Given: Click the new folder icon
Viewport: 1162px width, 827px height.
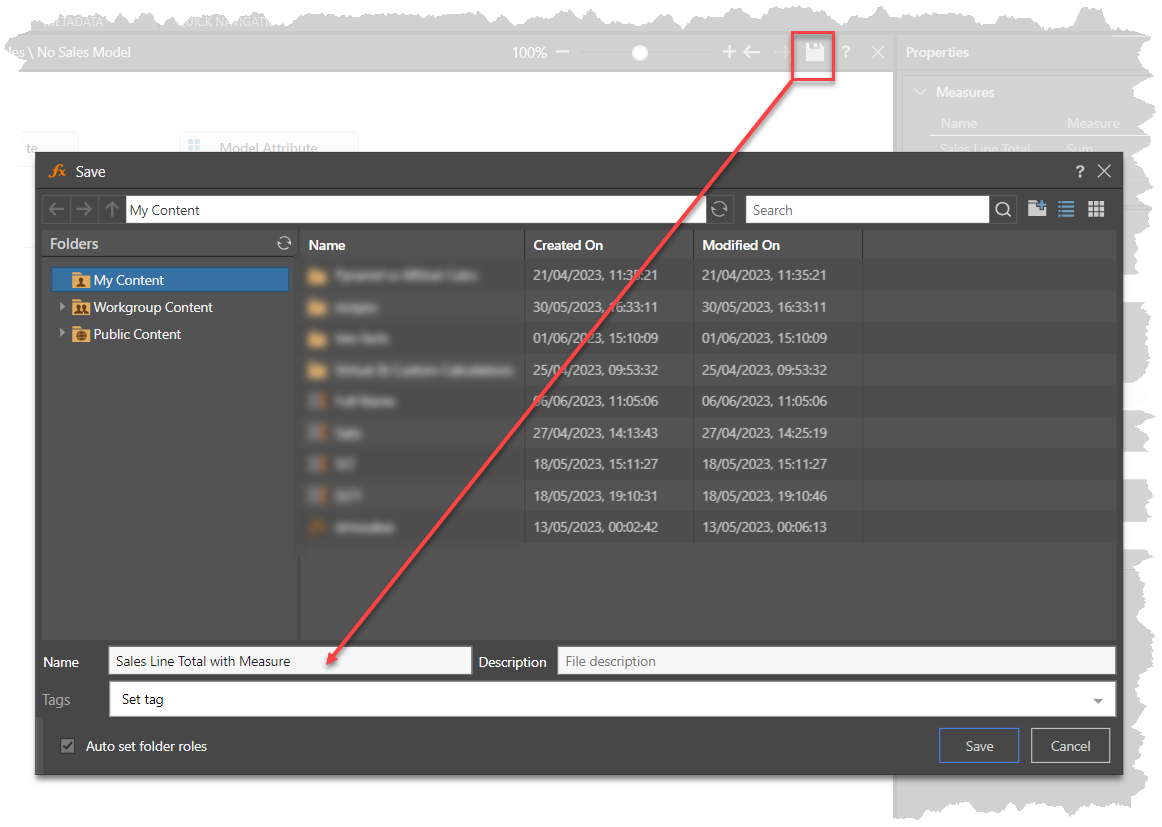Looking at the screenshot, I should [1037, 209].
